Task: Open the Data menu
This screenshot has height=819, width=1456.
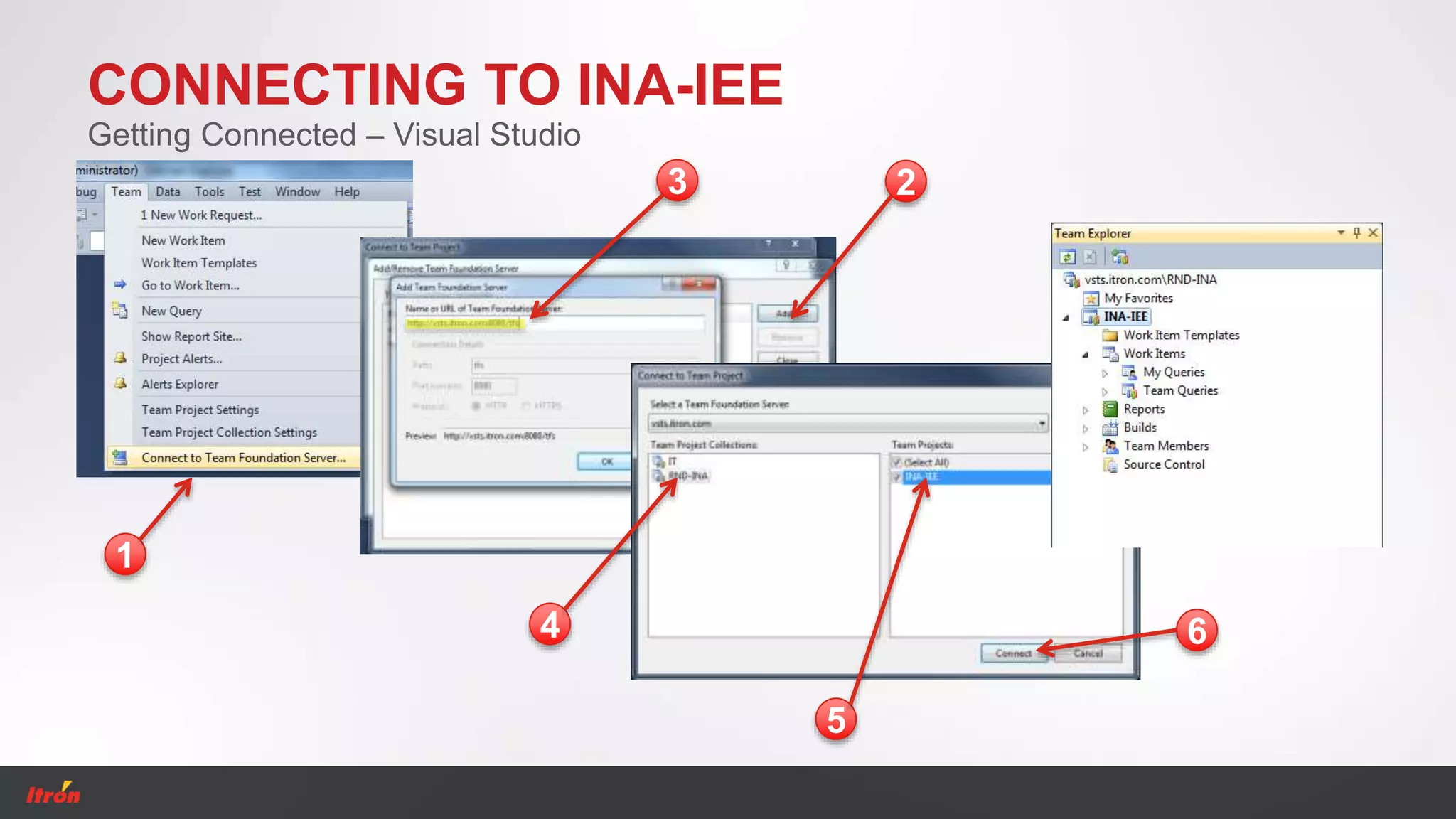Action: coord(168,191)
